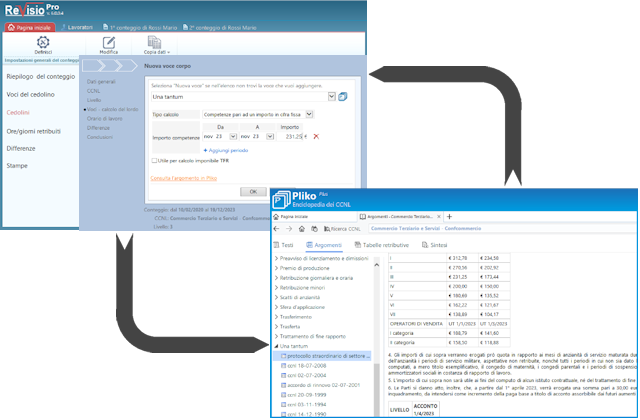The image size is (640, 420).
Task: Open Sintesi tab in Pliko
Action: click(434, 245)
